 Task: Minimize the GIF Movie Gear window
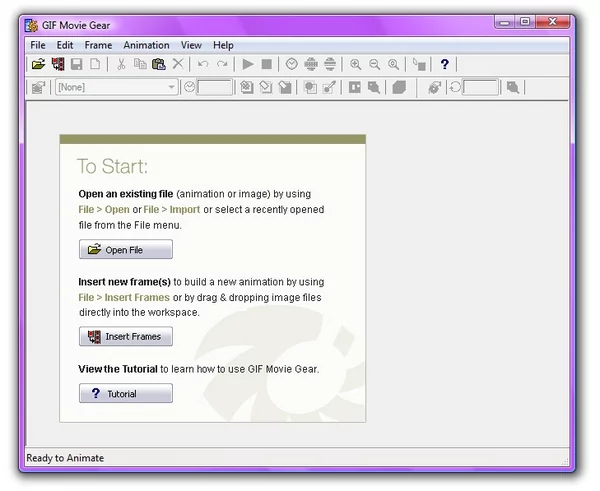point(505,22)
